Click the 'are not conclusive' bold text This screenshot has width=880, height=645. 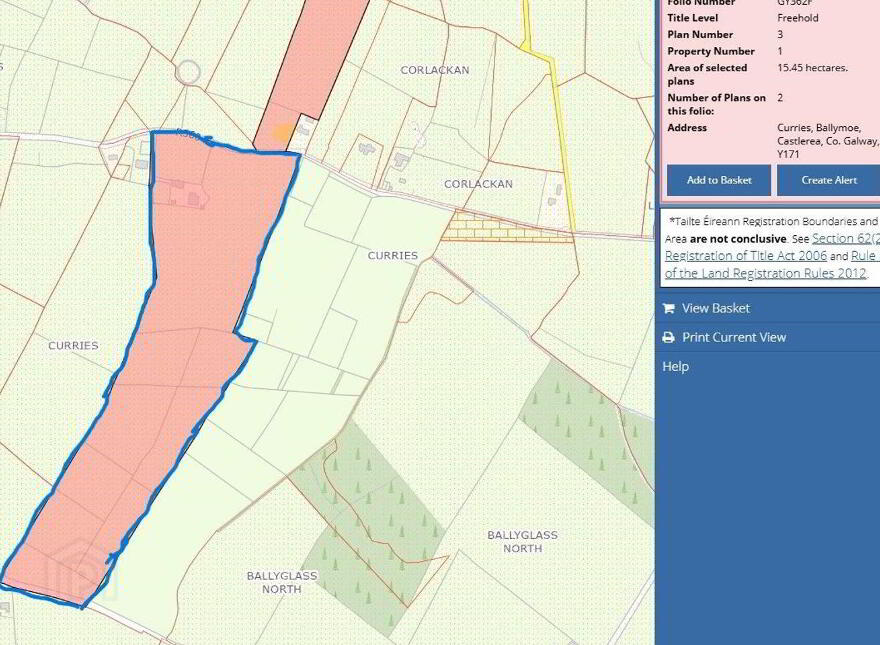tap(737, 239)
